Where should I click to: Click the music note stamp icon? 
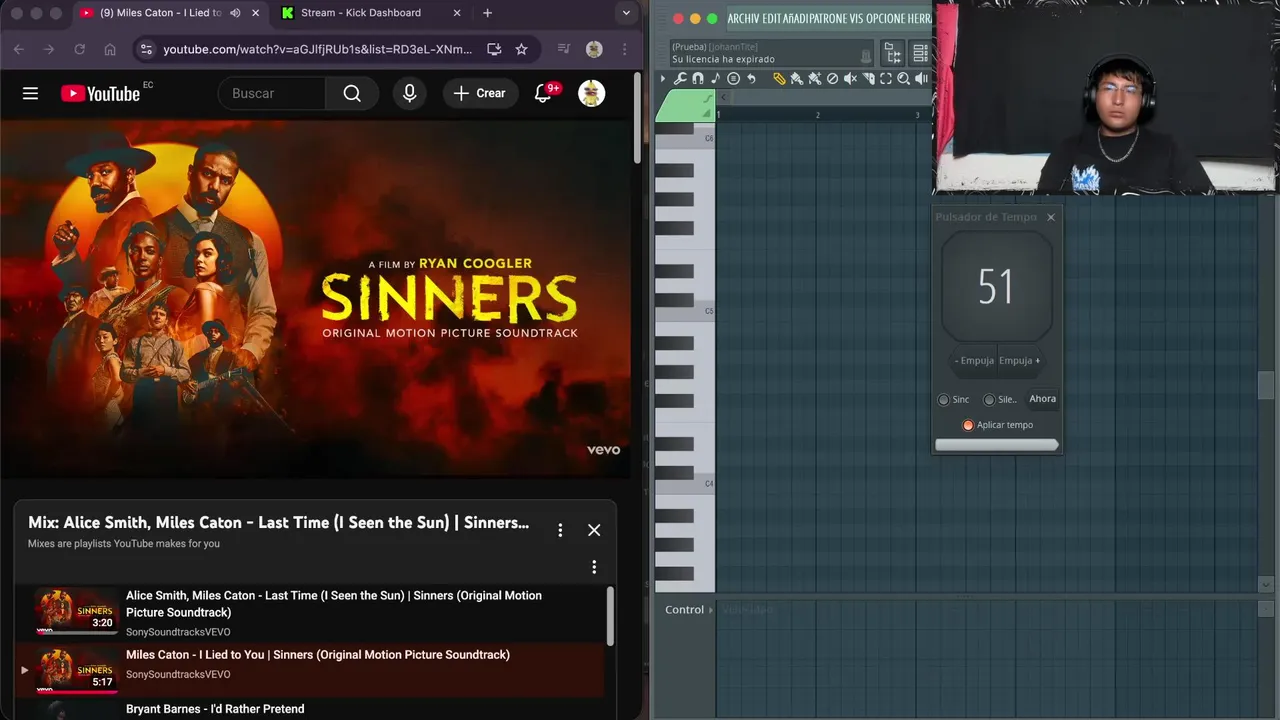click(x=715, y=78)
